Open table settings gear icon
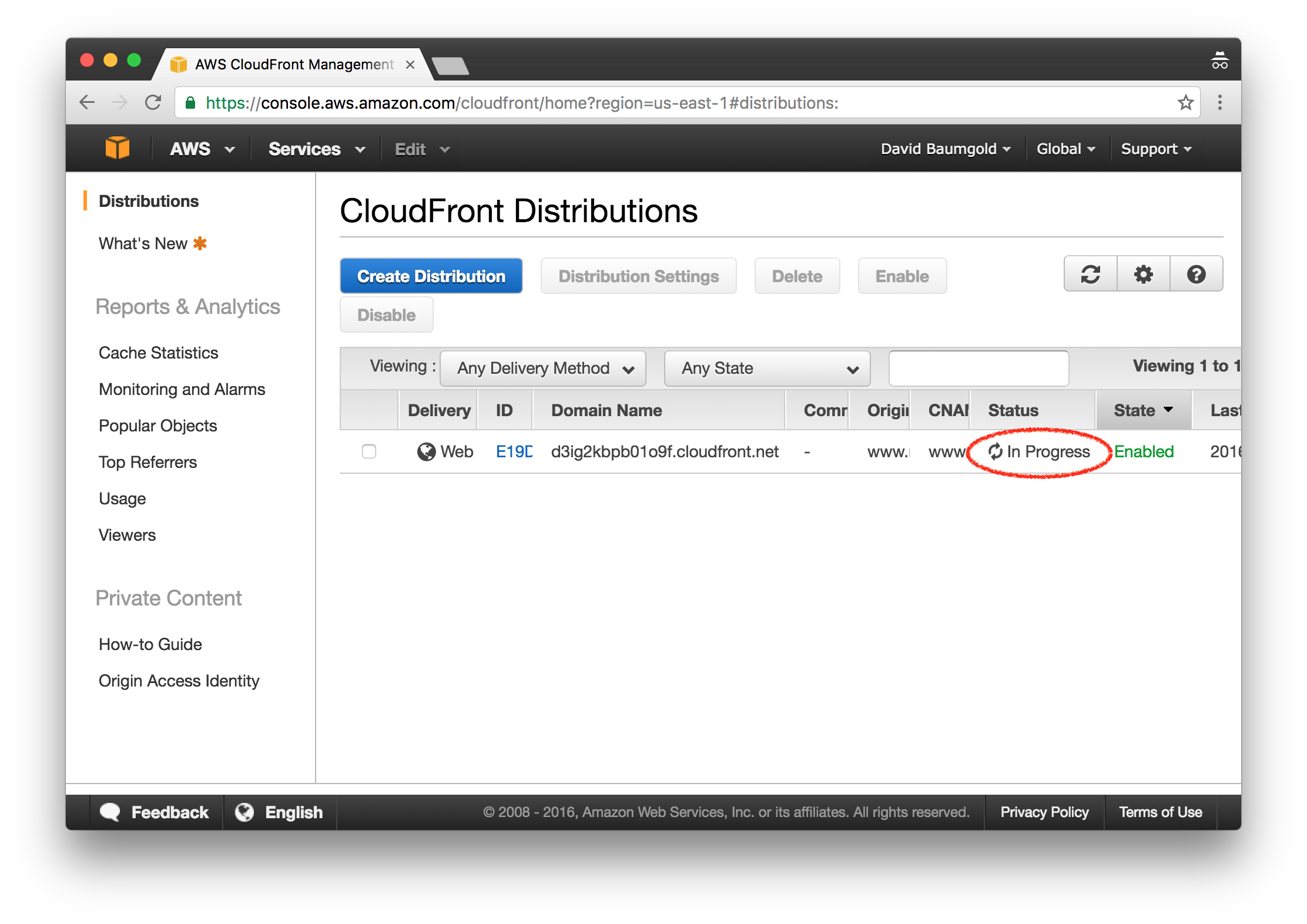This screenshot has width=1307, height=924. [x=1143, y=274]
